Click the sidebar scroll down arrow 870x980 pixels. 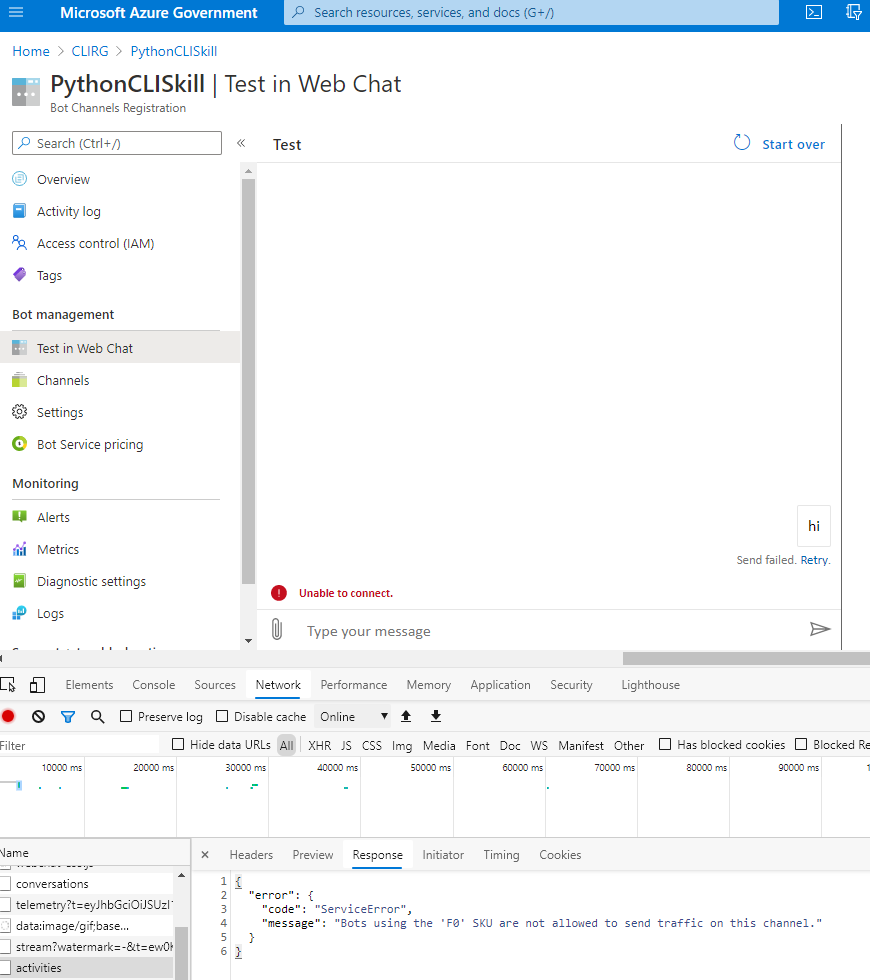248,641
